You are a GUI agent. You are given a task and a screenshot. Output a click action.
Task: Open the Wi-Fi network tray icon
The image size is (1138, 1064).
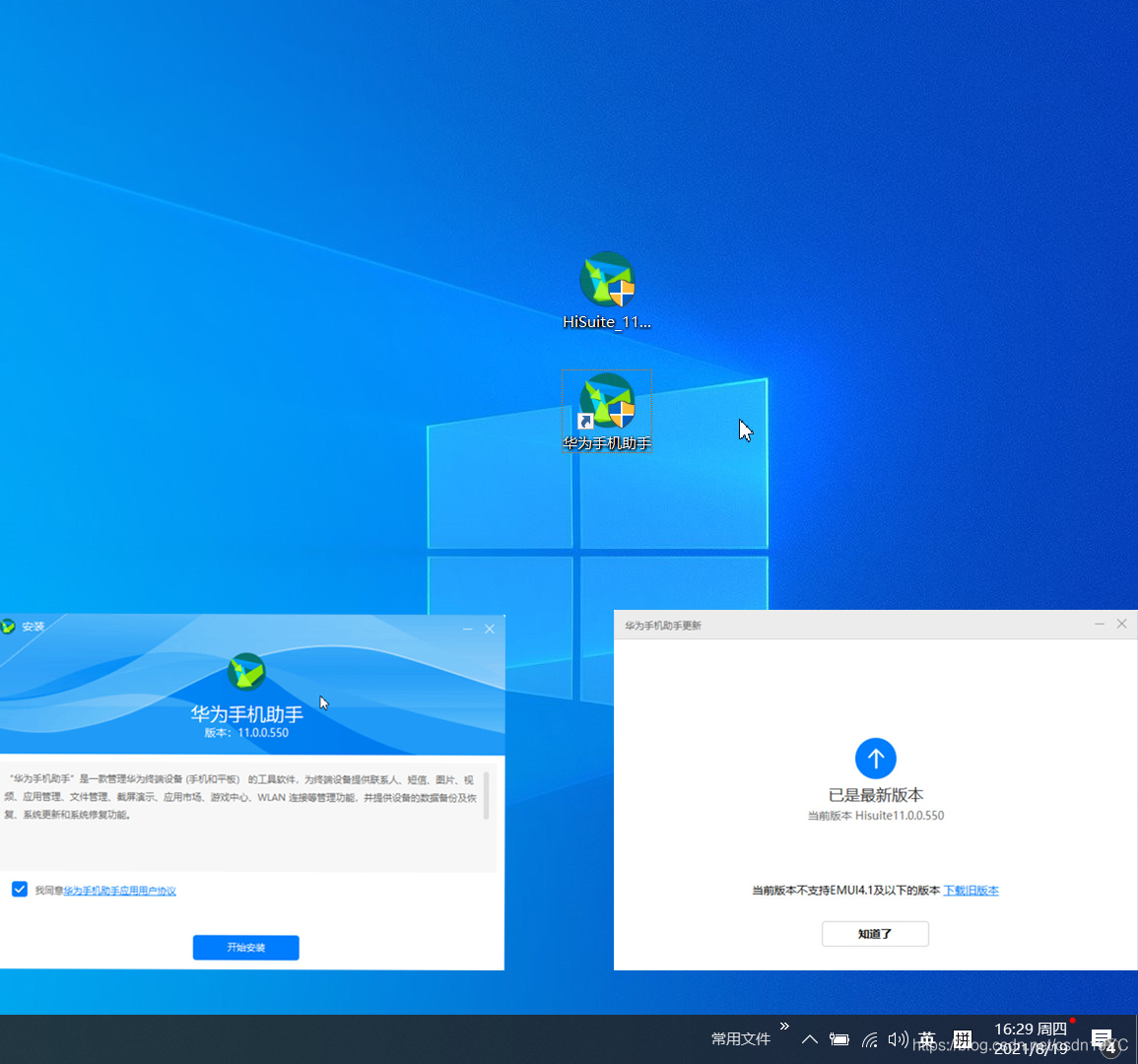click(869, 1039)
